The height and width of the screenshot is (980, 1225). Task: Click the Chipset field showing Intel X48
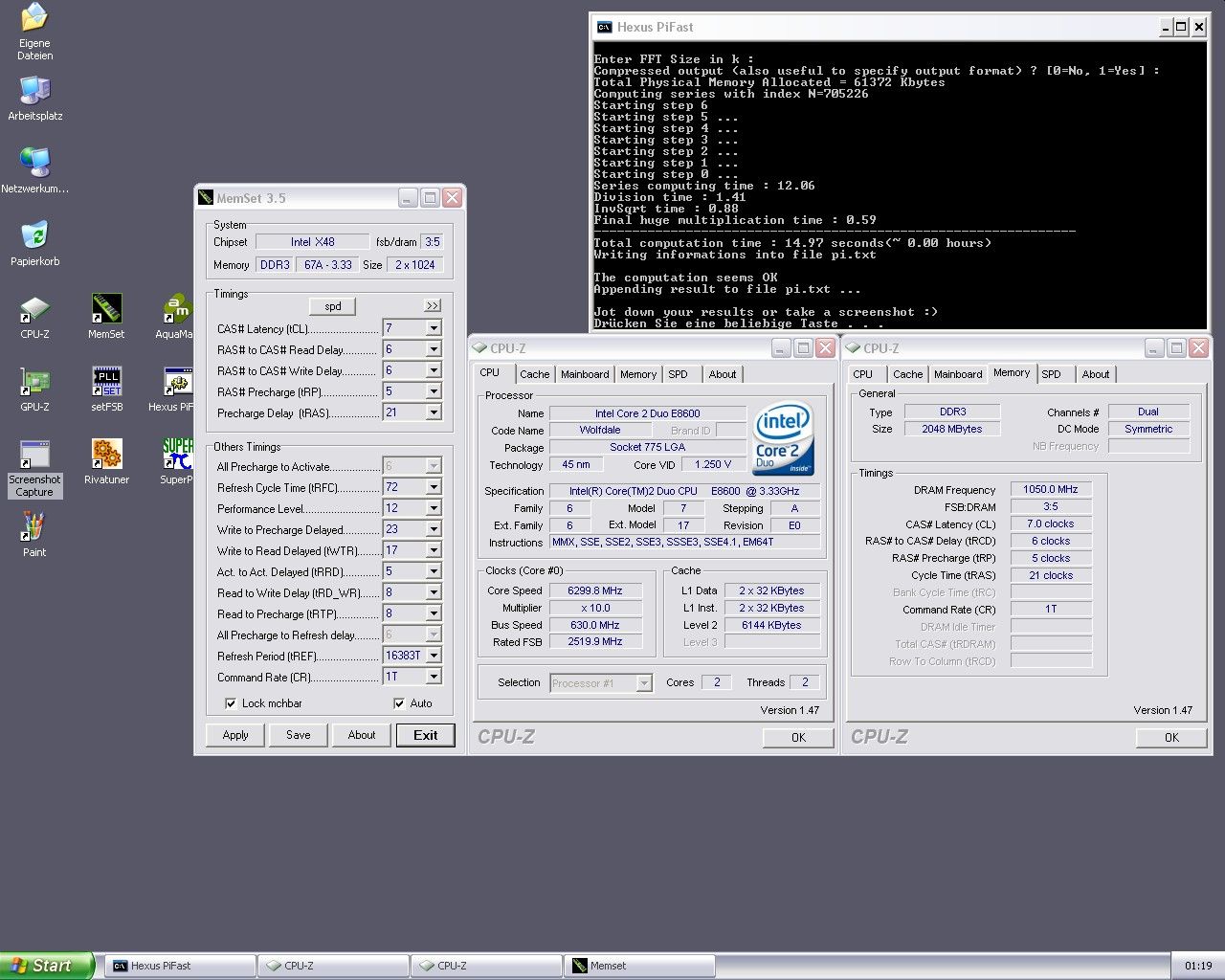click(x=313, y=242)
